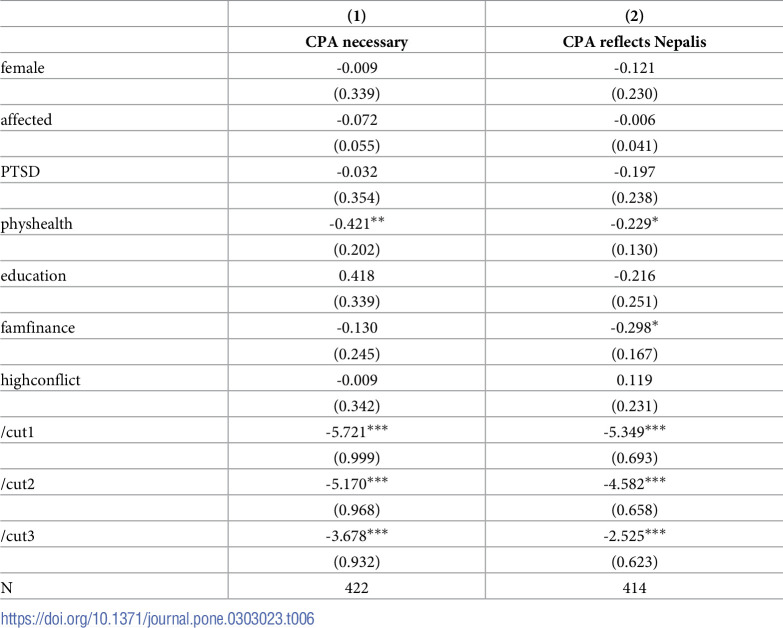This screenshot has width=783, height=628.
Task: Click the '/cut1' row label
Action: [x=17, y=432]
